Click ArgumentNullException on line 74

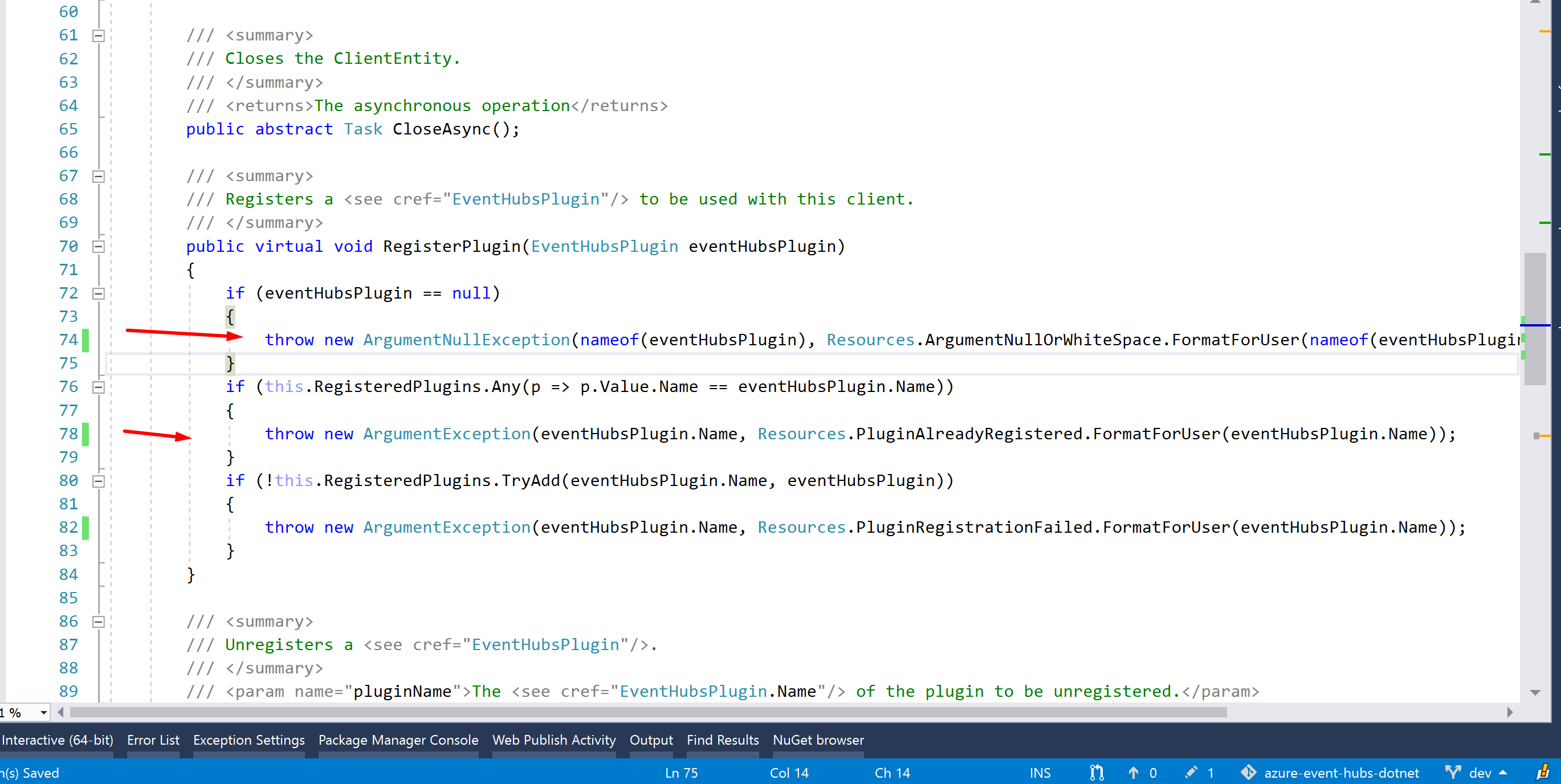pos(467,340)
